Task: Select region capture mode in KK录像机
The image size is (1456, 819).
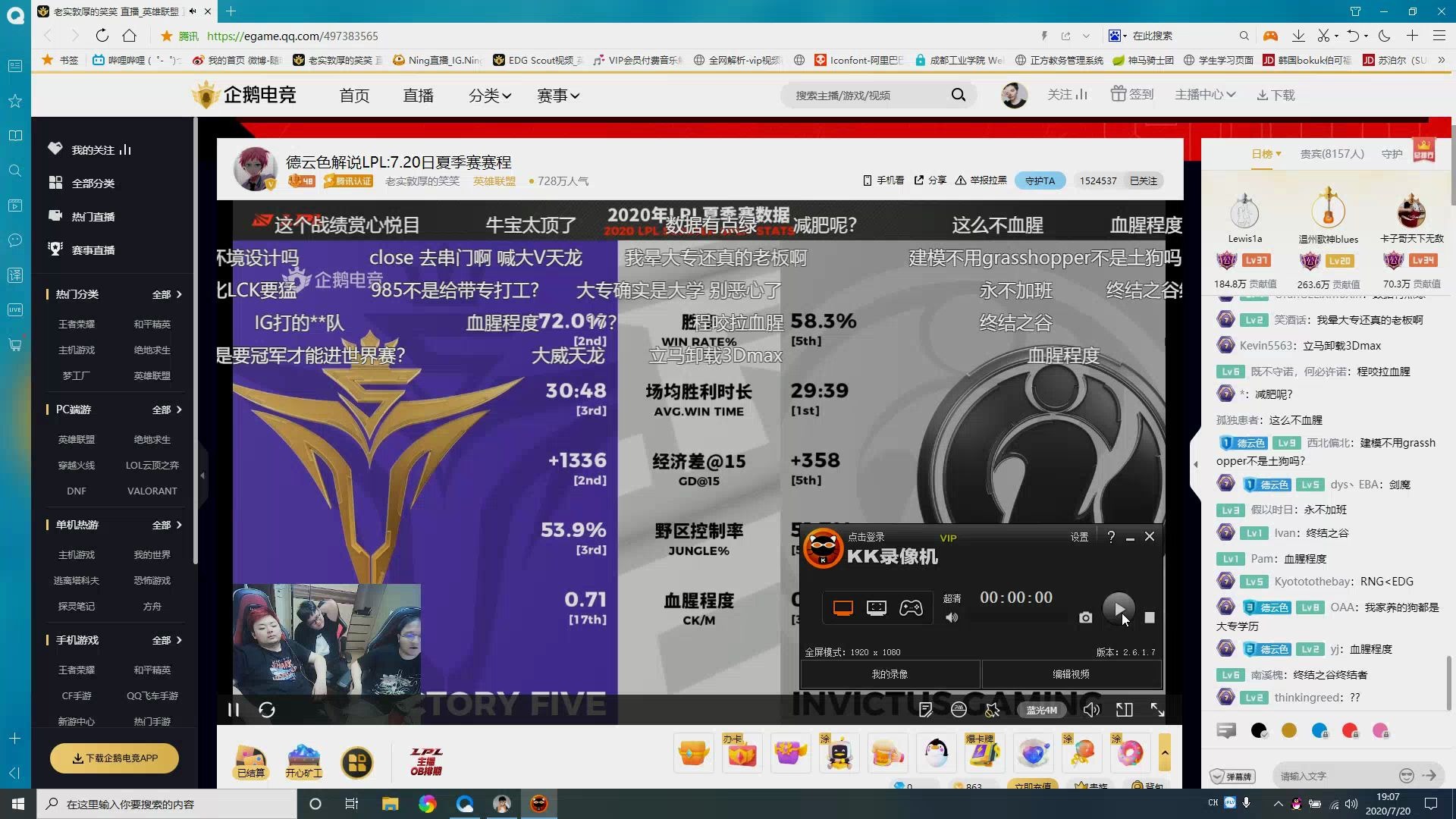Action: coord(877,608)
